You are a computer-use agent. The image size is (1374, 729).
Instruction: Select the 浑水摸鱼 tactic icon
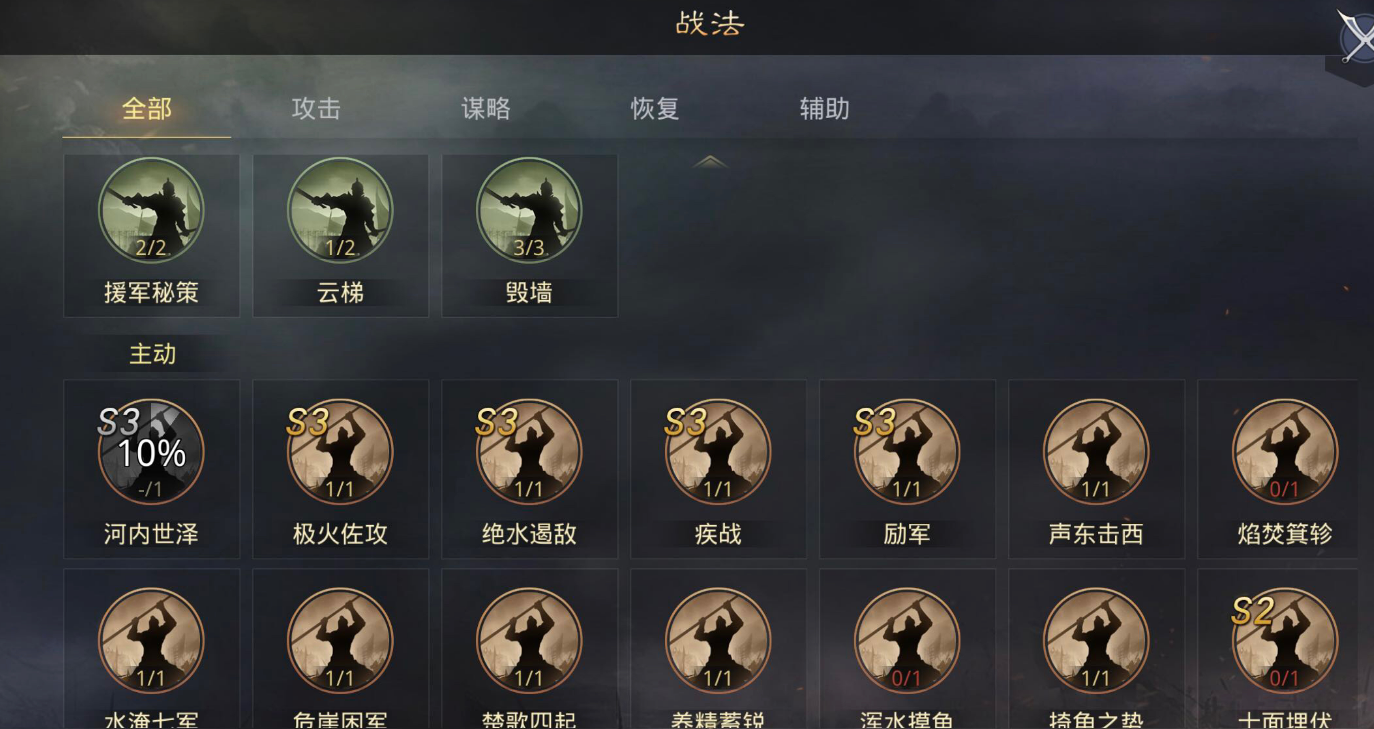click(907, 641)
